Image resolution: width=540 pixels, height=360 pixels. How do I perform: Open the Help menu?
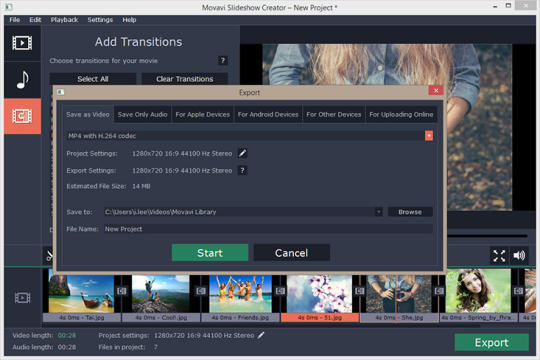point(129,20)
